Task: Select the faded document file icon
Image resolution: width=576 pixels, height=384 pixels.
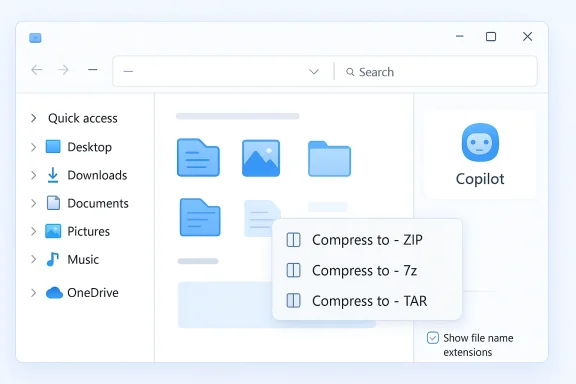Action: (x=259, y=218)
